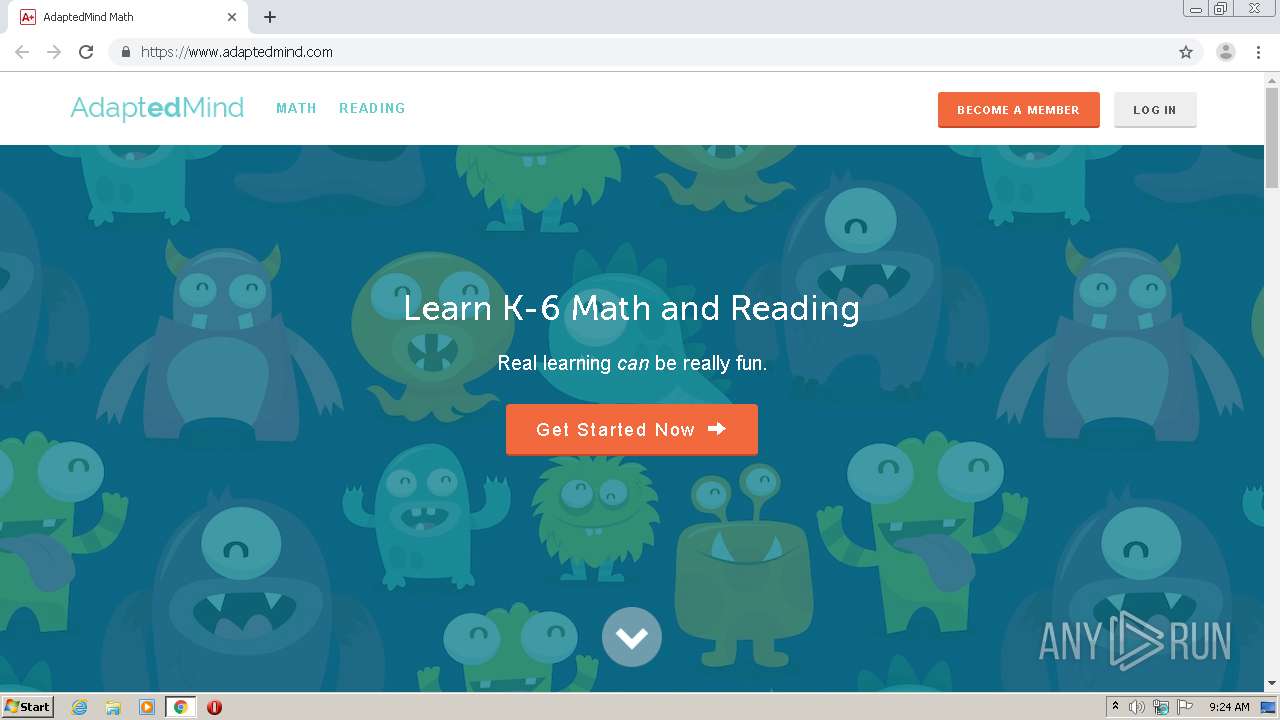The image size is (1280, 720).
Task: Close the AdaptedMind Math tab
Action: coord(232,17)
